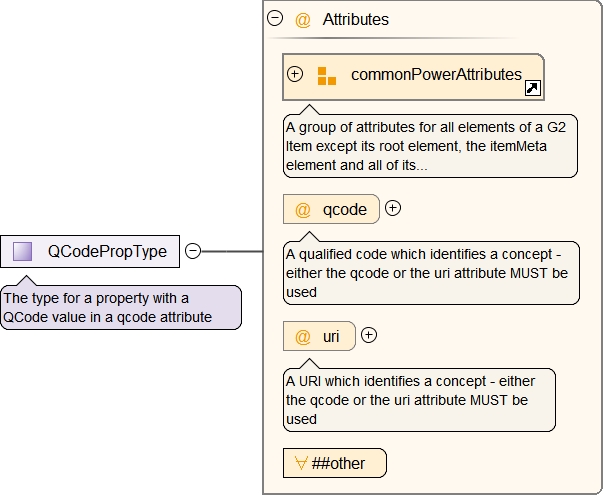Click the reference arrow icon on commonPowerAttributes
This screenshot has height=496, width=604.
click(533, 89)
